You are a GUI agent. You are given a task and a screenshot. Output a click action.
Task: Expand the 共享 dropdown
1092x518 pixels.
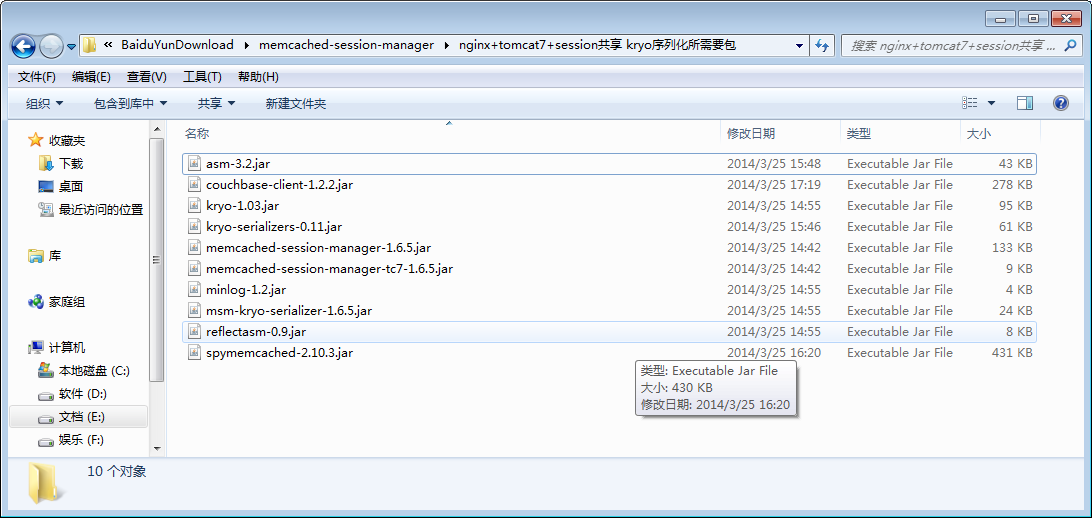click(217, 104)
